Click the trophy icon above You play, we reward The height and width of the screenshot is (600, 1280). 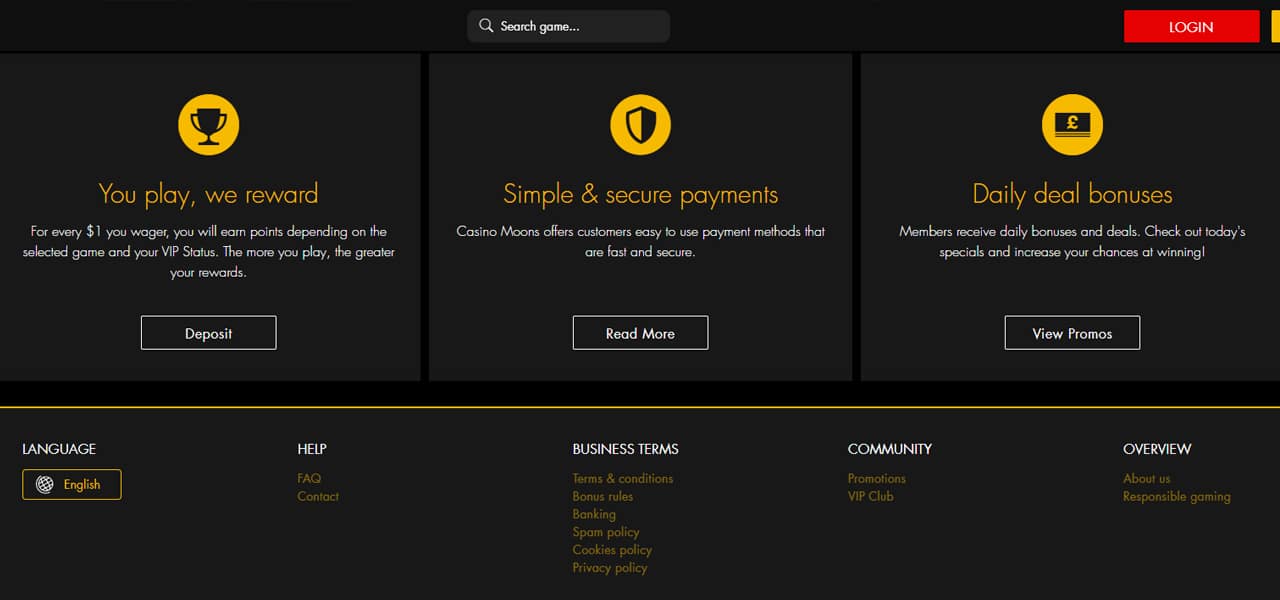208,125
